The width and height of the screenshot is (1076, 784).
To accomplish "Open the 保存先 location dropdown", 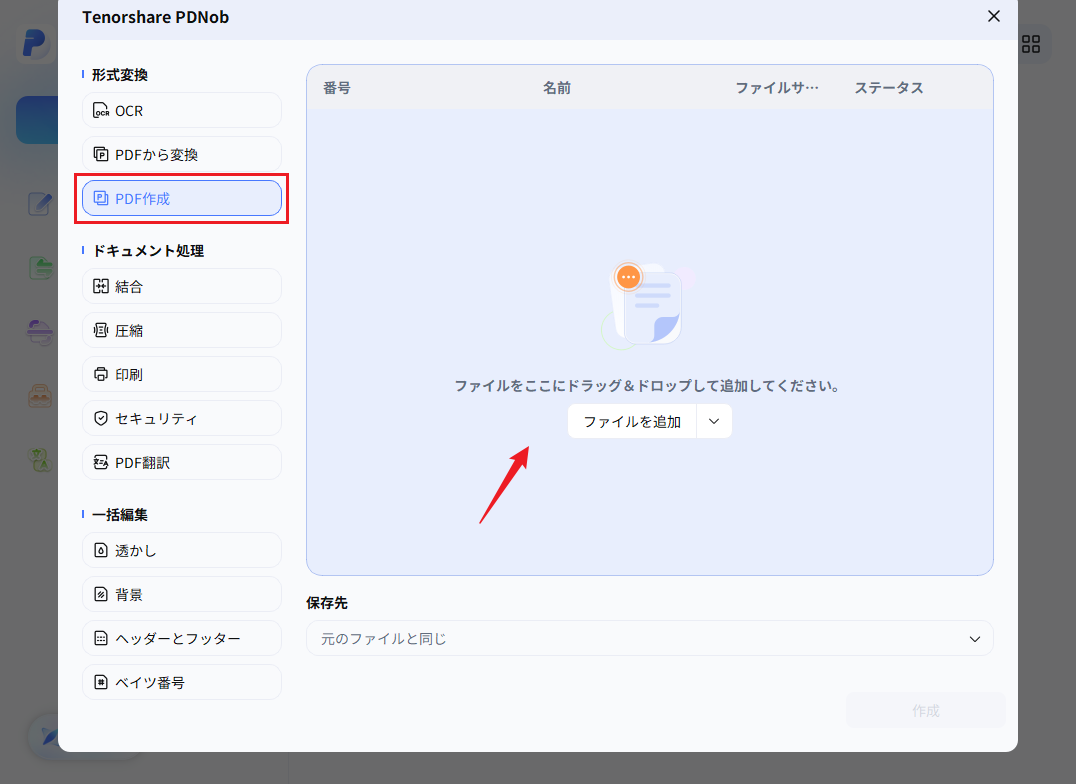I will pyautogui.click(x=649, y=638).
